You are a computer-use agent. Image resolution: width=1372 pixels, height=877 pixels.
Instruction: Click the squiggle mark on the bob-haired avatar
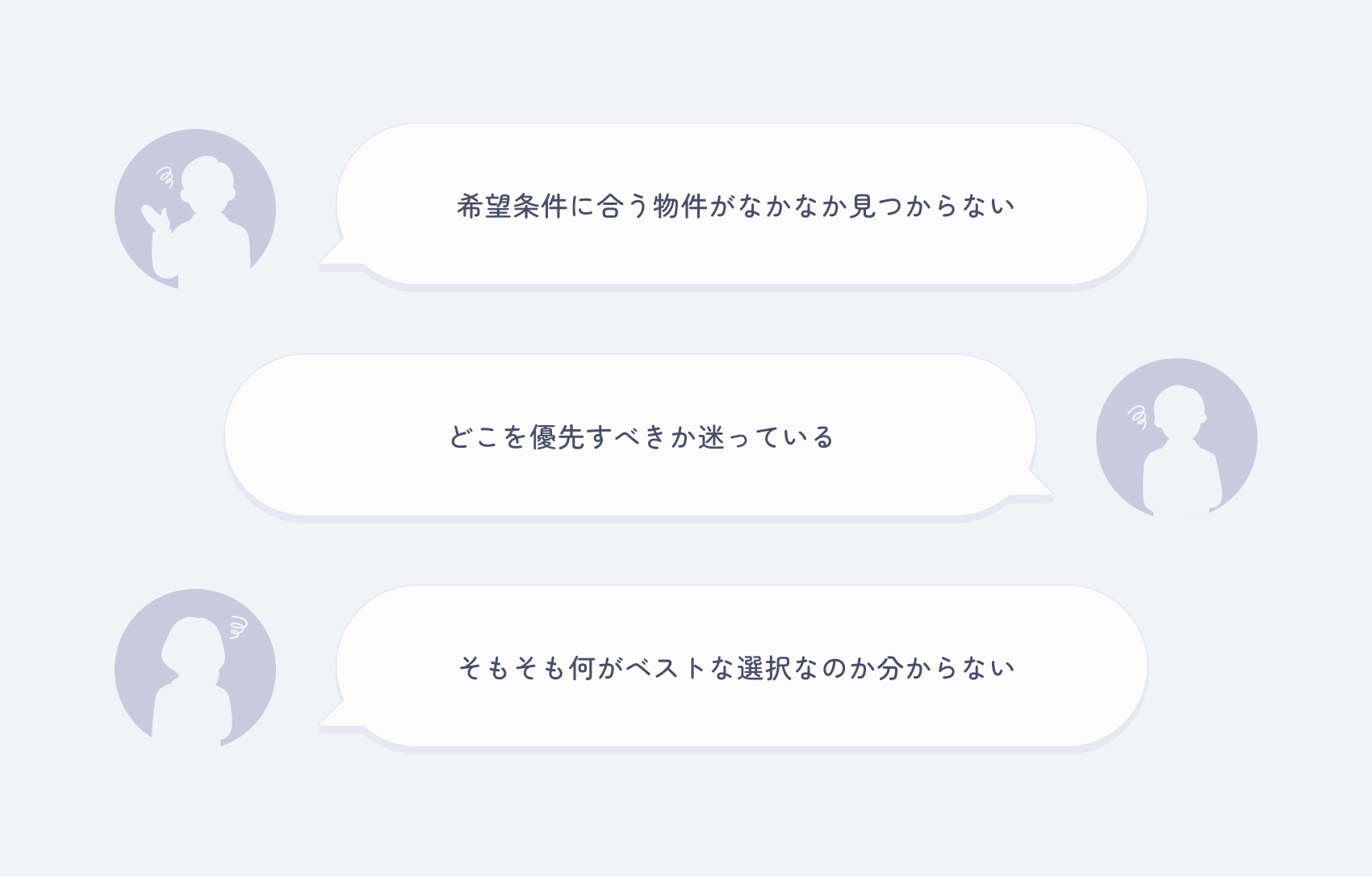coord(237,627)
